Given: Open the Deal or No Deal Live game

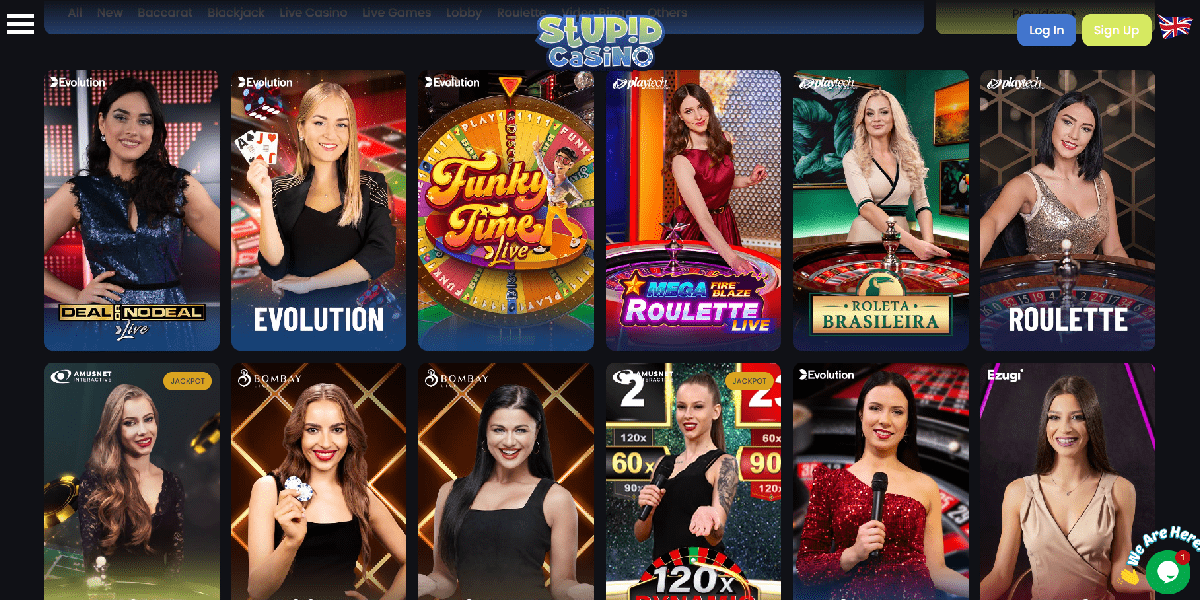Looking at the screenshot, I should [131, 210].
